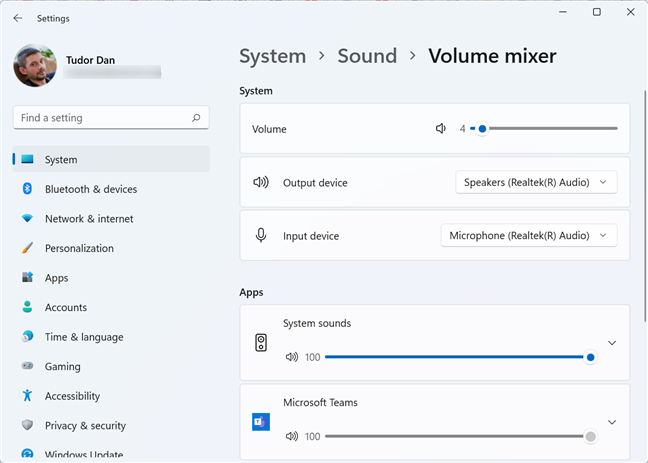Go to Sound in the breadcrumb

click(367, 56)
